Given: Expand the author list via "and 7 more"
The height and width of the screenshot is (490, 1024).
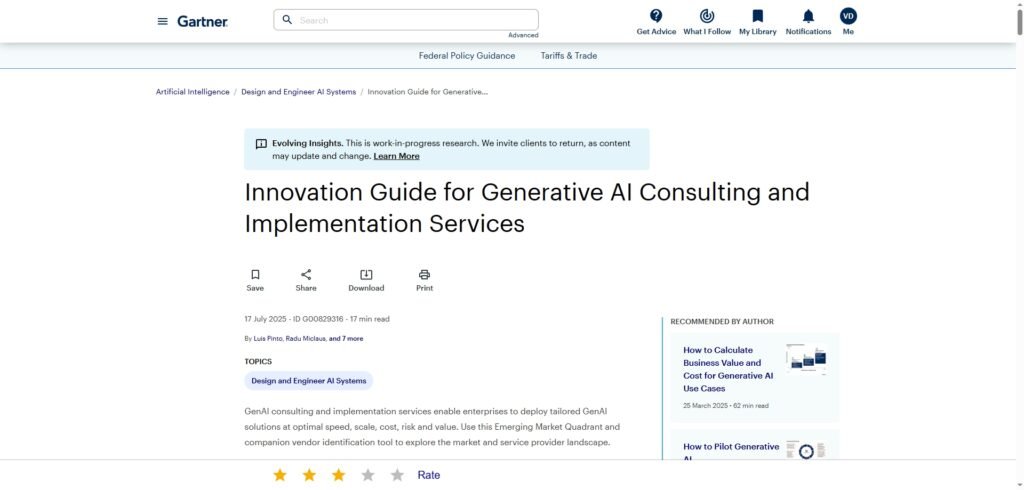Looking at the screenshot, I should pos(346,339).
